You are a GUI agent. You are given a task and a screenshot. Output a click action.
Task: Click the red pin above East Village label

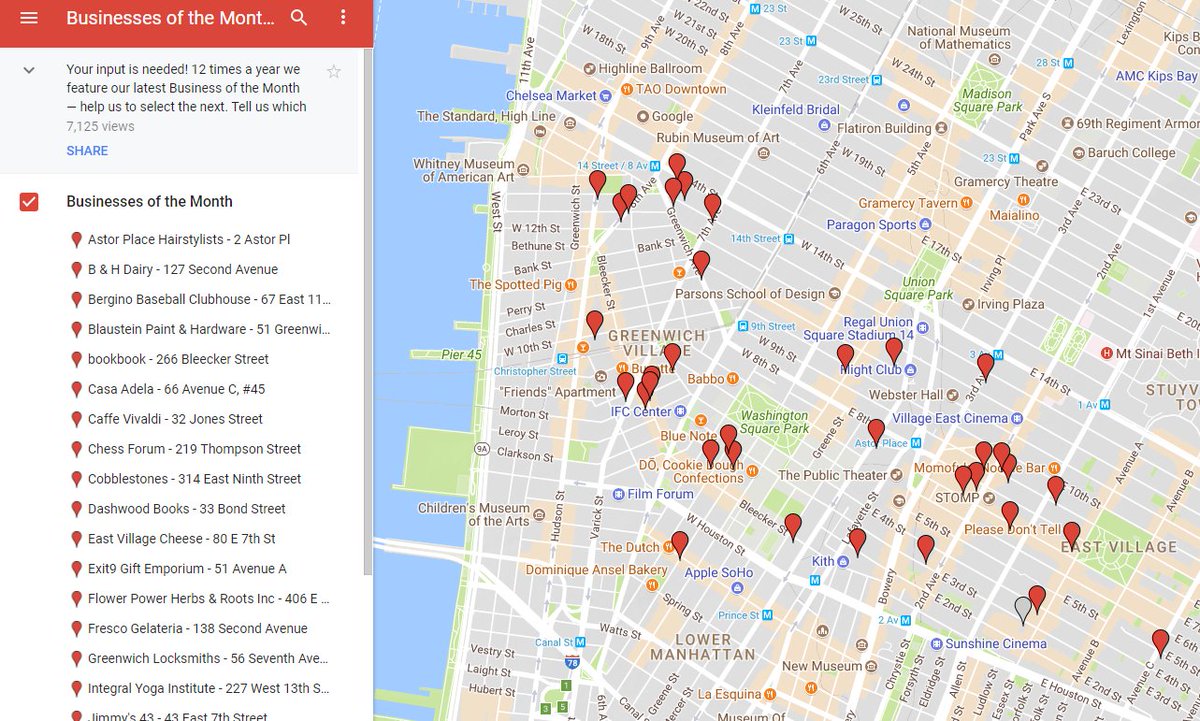[1072, 535]
